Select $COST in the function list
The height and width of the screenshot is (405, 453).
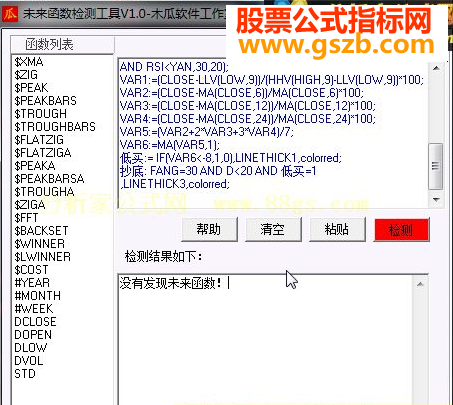31,270
